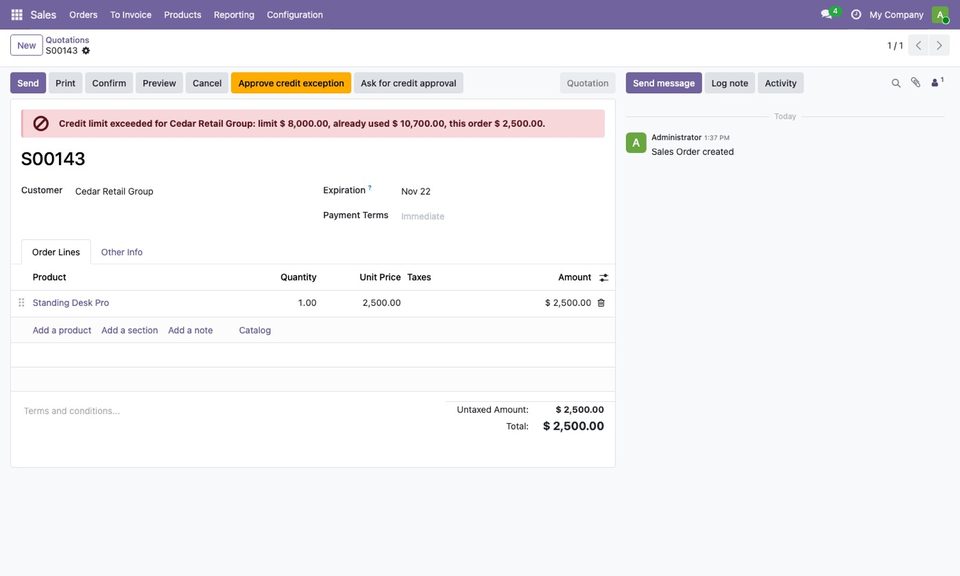Screen dimensions: 960x576
Task: Go to previous record arrow
Action: coord(918,45)
